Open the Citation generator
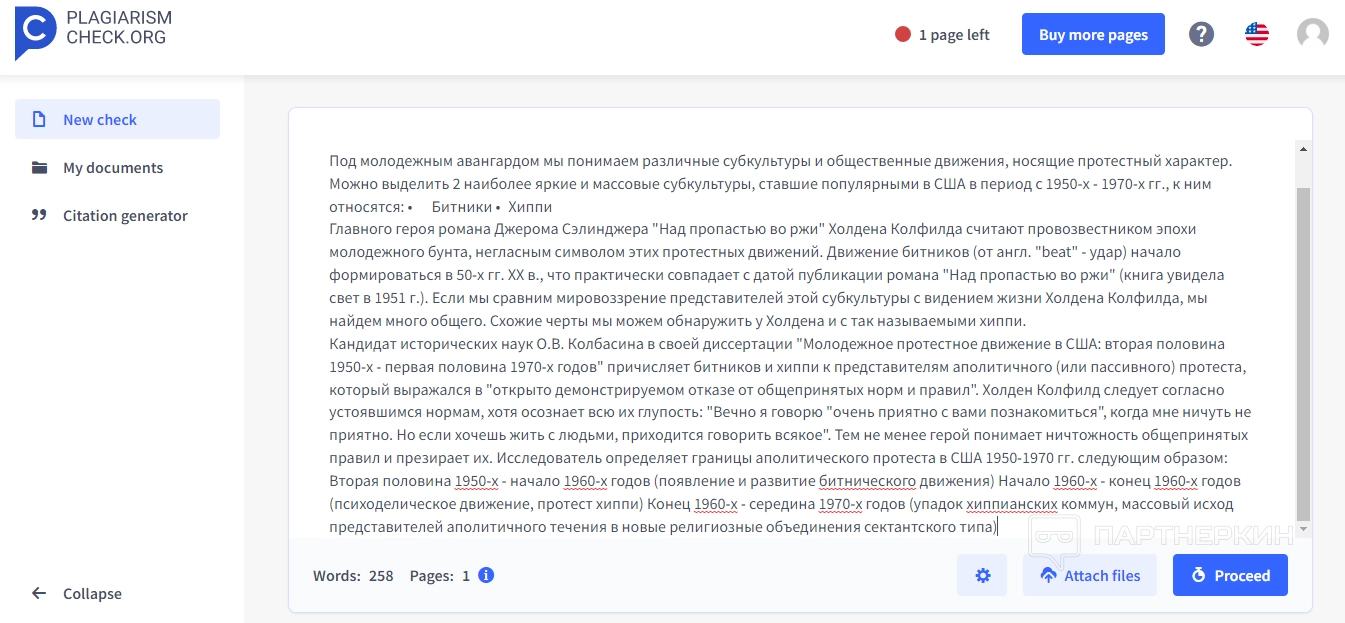This screenshot has height=623, width=1345. (x=125, y=216)
